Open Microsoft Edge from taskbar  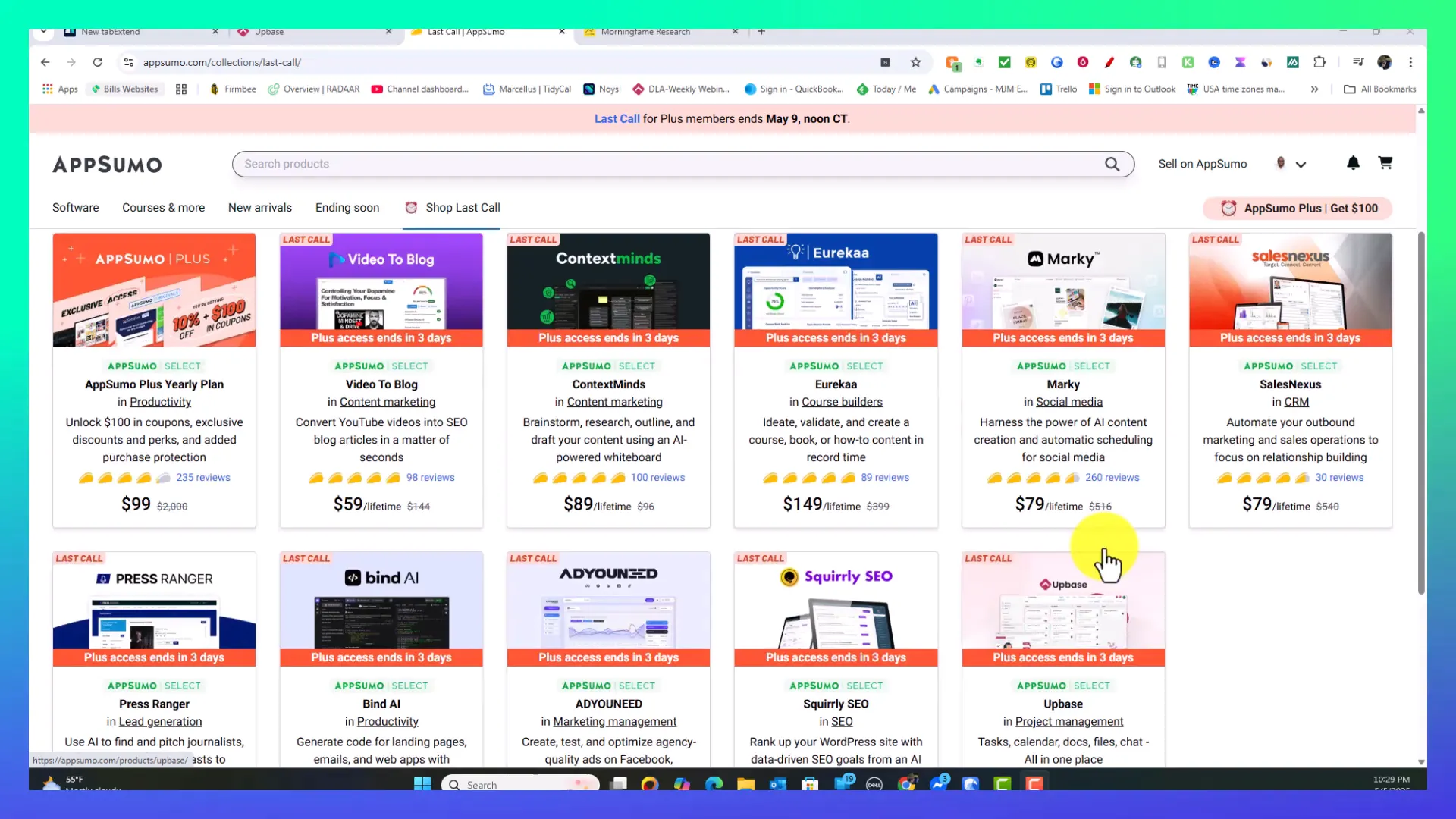[714, 784]
